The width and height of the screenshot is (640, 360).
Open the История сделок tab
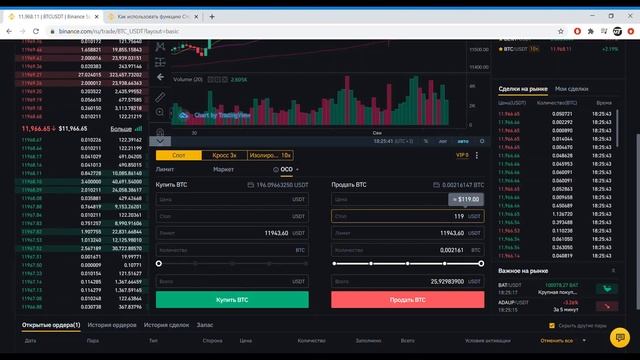[166, 325]
